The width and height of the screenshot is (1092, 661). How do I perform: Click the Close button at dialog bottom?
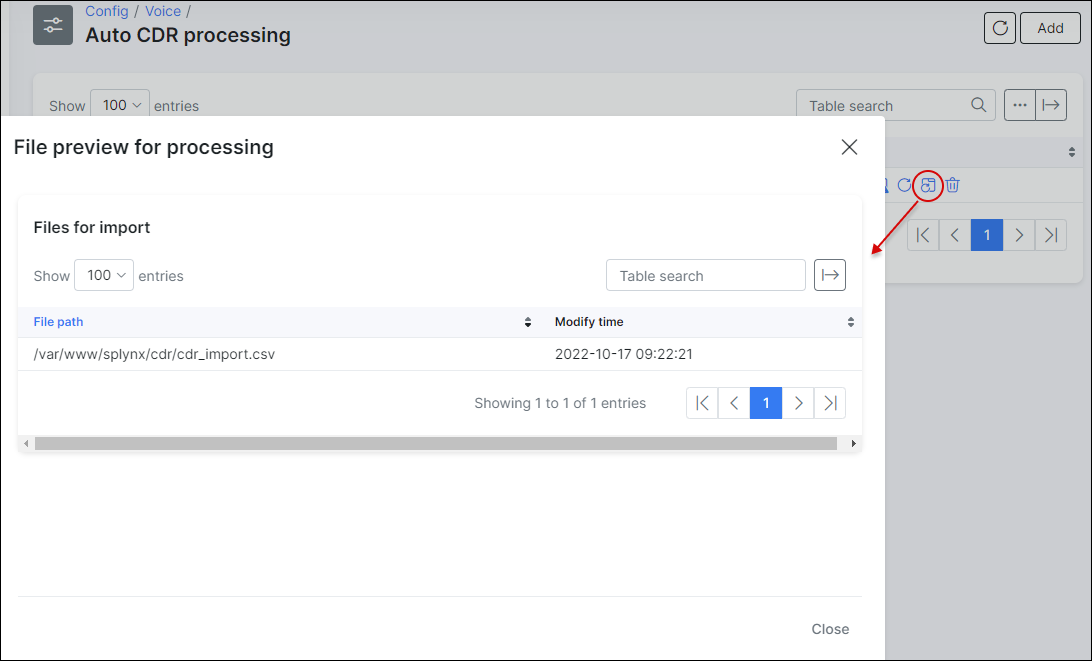click(830, 629)
